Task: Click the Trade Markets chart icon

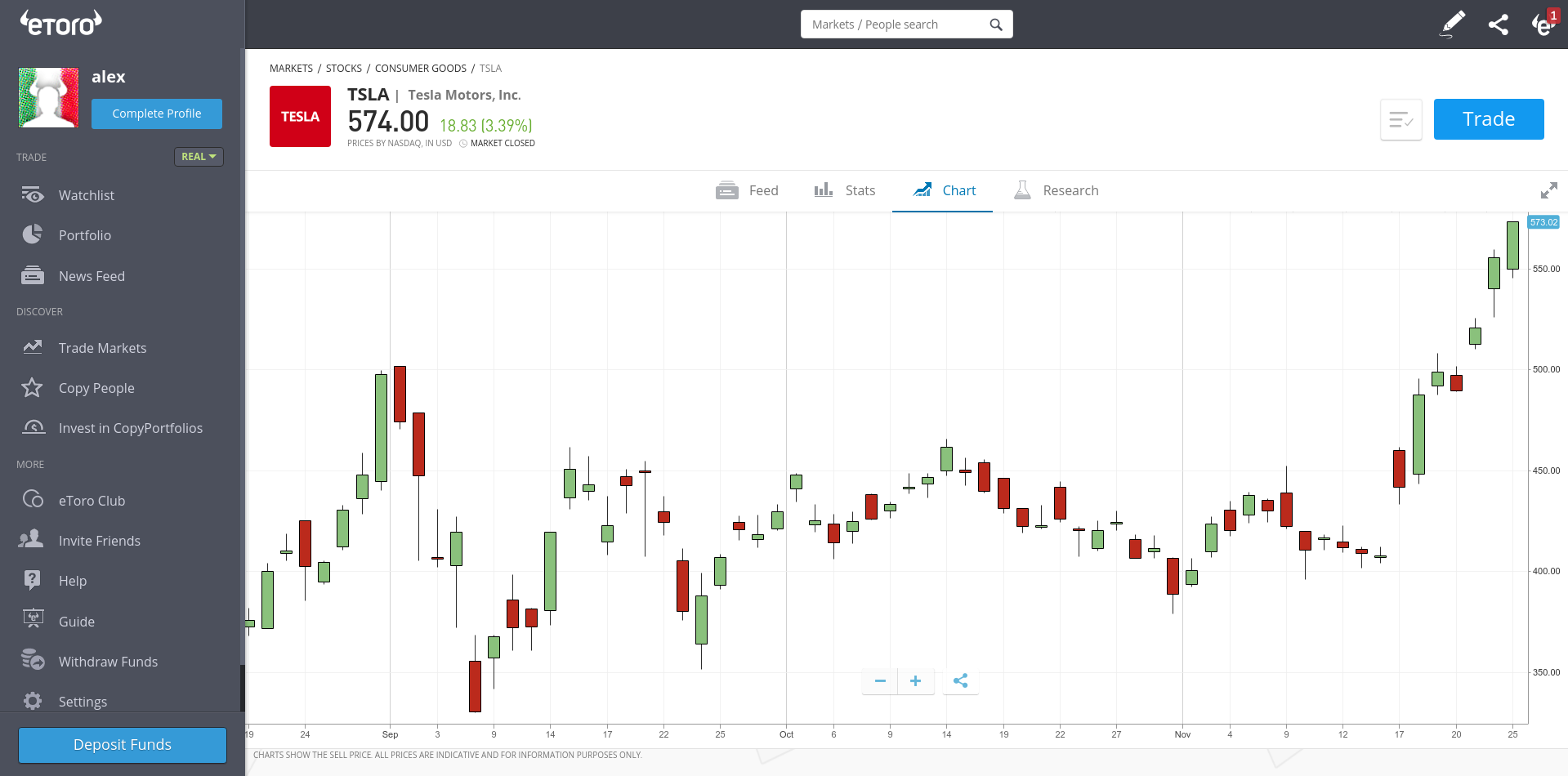Action: point(32,347)
